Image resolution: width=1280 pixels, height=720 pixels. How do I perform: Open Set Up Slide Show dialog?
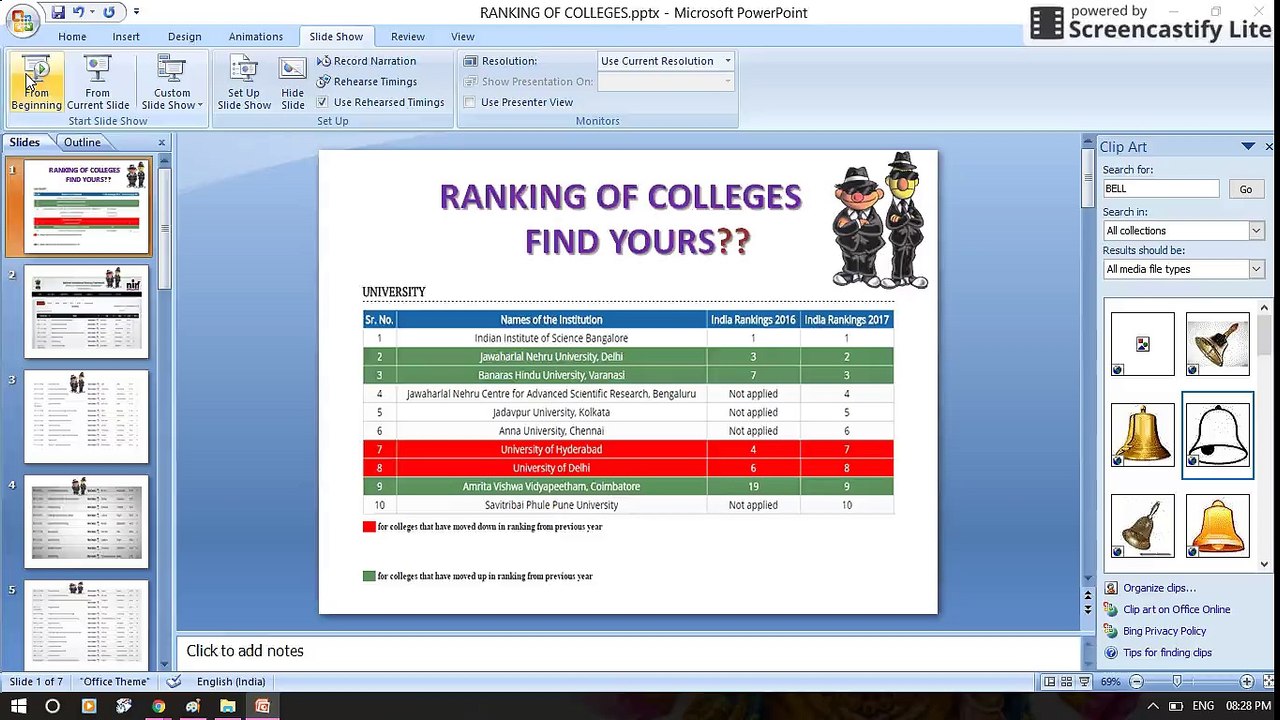point(244,82)
